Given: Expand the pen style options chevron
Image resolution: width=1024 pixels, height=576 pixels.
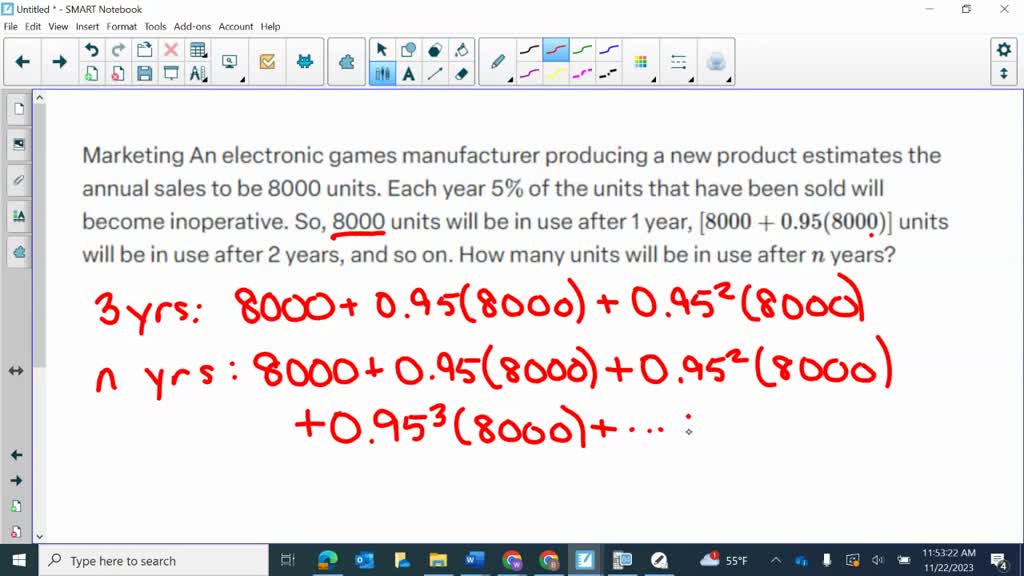Looking at the screenshot, I should [510, 80].
